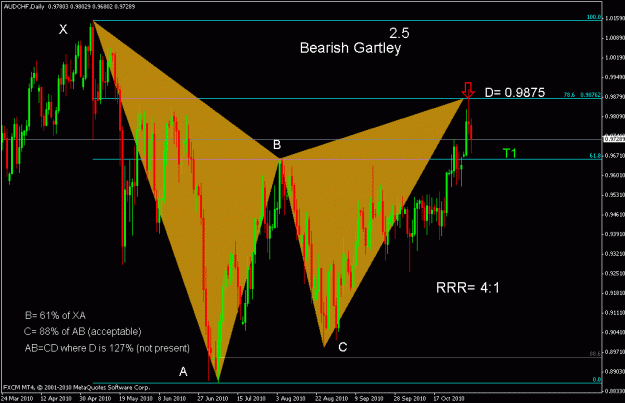Click the '61.8' Fibonacci level label
The height and width of the screenshot is (403, 625).
595,156
